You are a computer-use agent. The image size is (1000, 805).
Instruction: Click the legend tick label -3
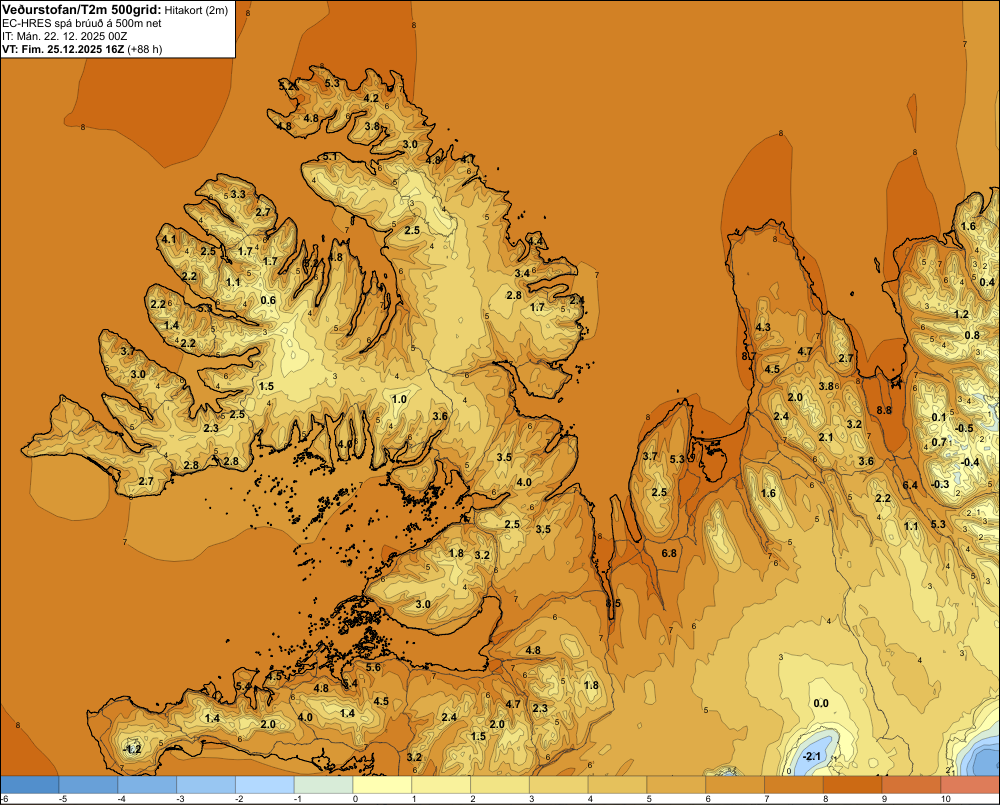point(180,799)
